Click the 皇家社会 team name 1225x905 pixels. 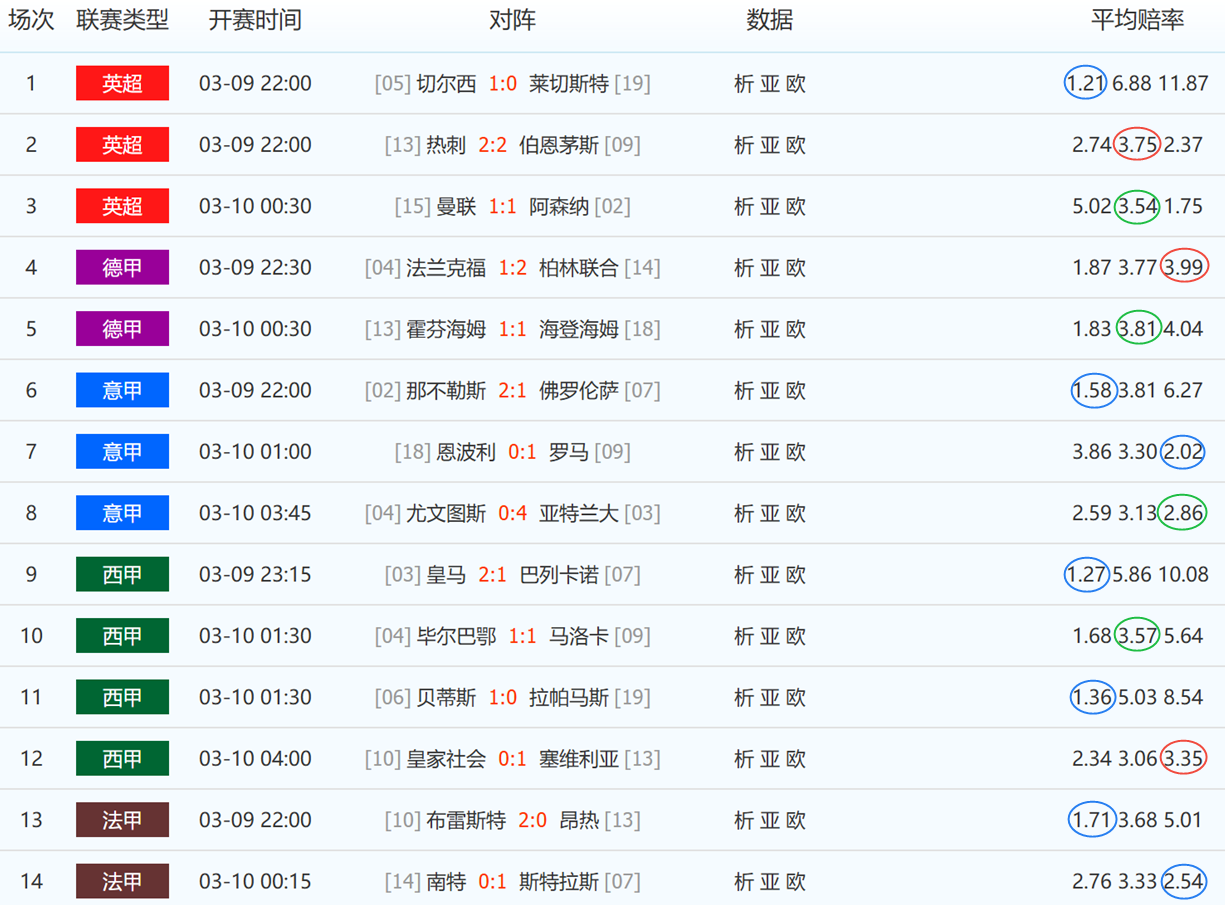coord(446,759)
